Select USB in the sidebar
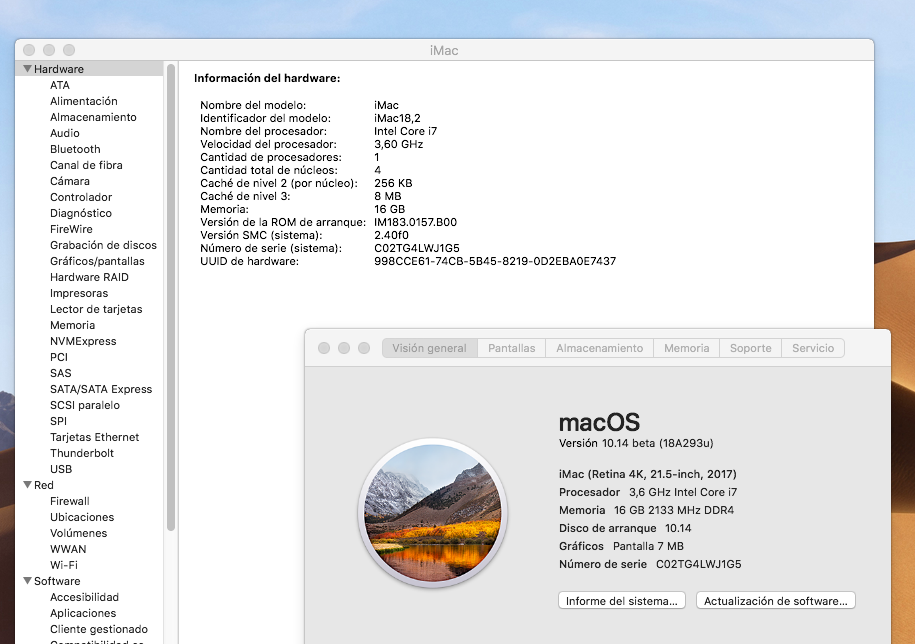 [x=61, y=469]
